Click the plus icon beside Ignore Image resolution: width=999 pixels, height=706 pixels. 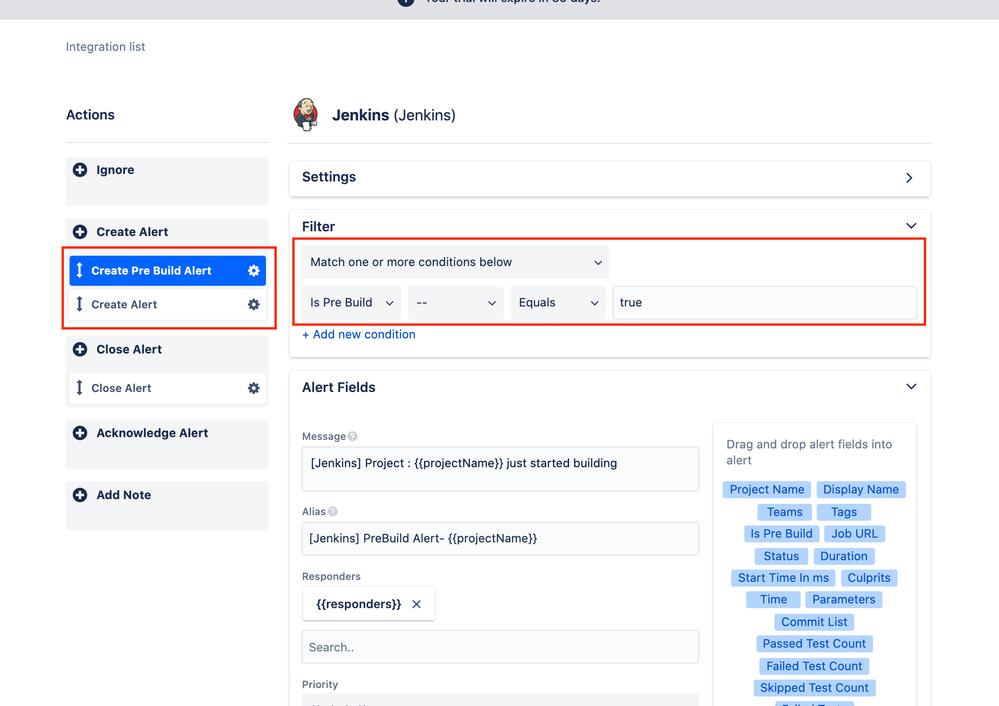coord(80,169)
